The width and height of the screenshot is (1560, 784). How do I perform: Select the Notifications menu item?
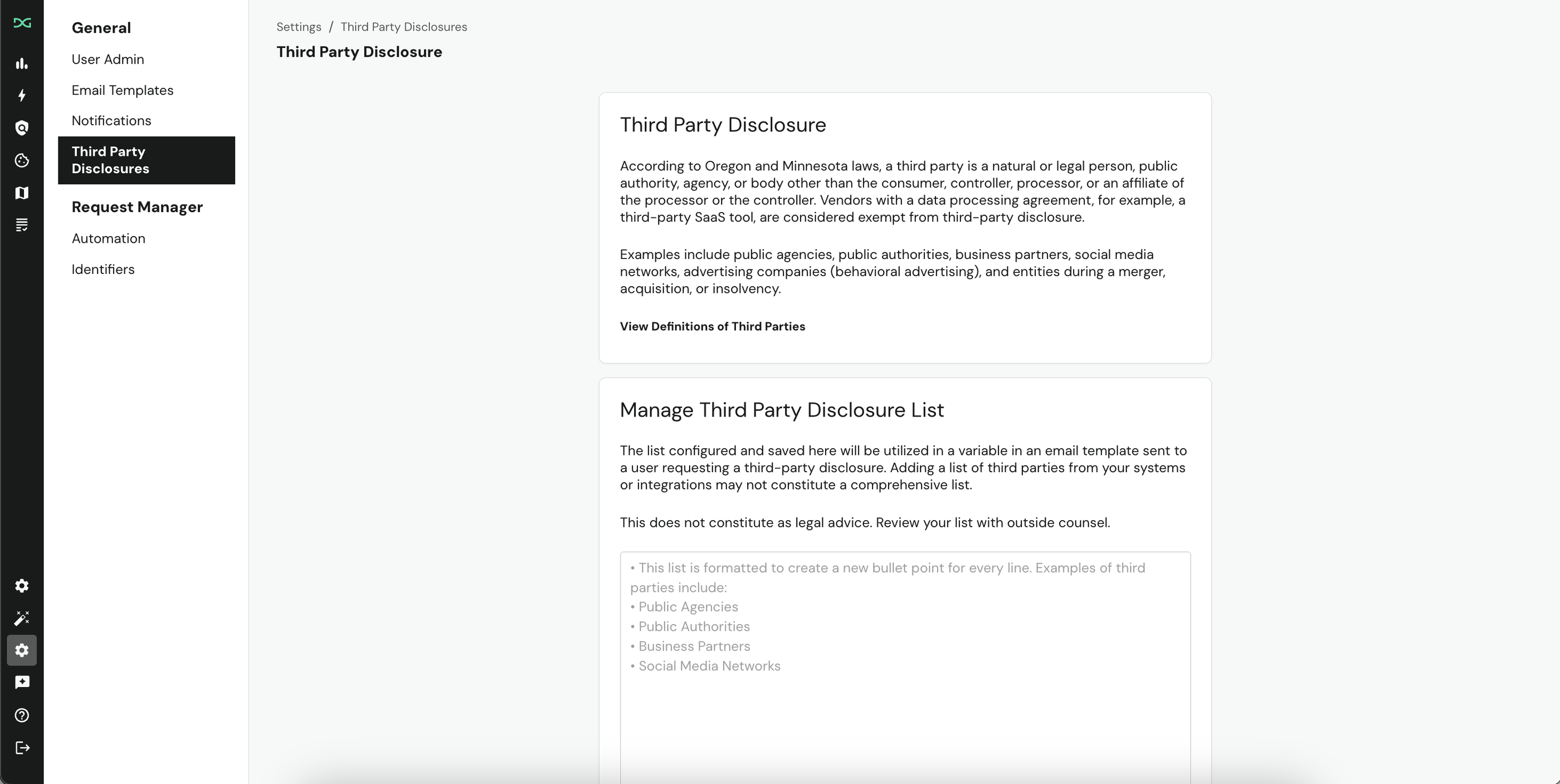click(x=111, y=120)
